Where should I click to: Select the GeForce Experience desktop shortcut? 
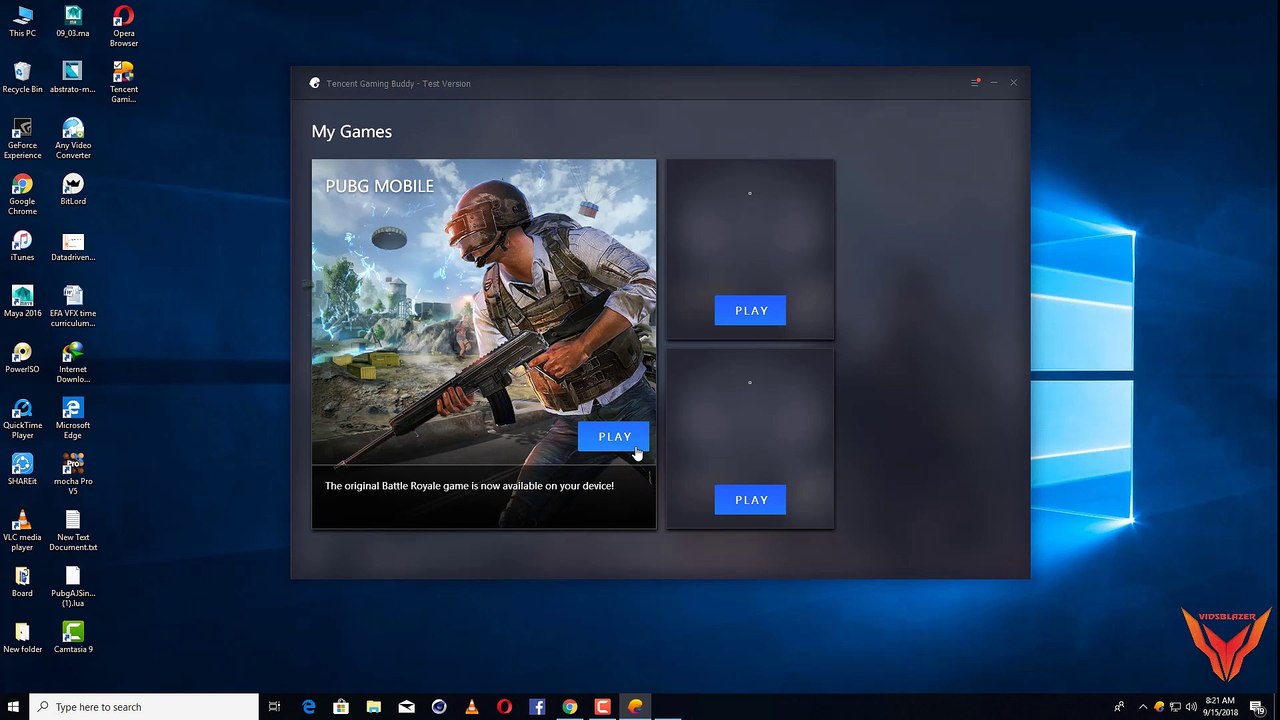click(22, 138)
